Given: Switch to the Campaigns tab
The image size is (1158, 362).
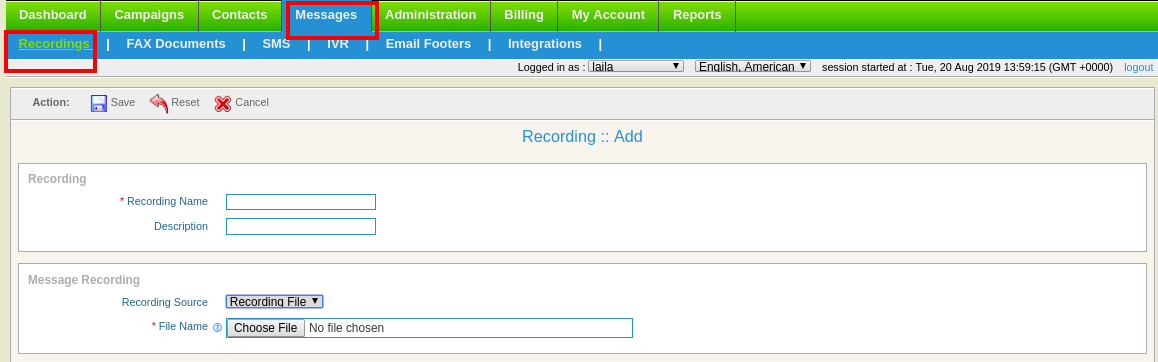Looking at the screenshot, I should click(149, 16).
